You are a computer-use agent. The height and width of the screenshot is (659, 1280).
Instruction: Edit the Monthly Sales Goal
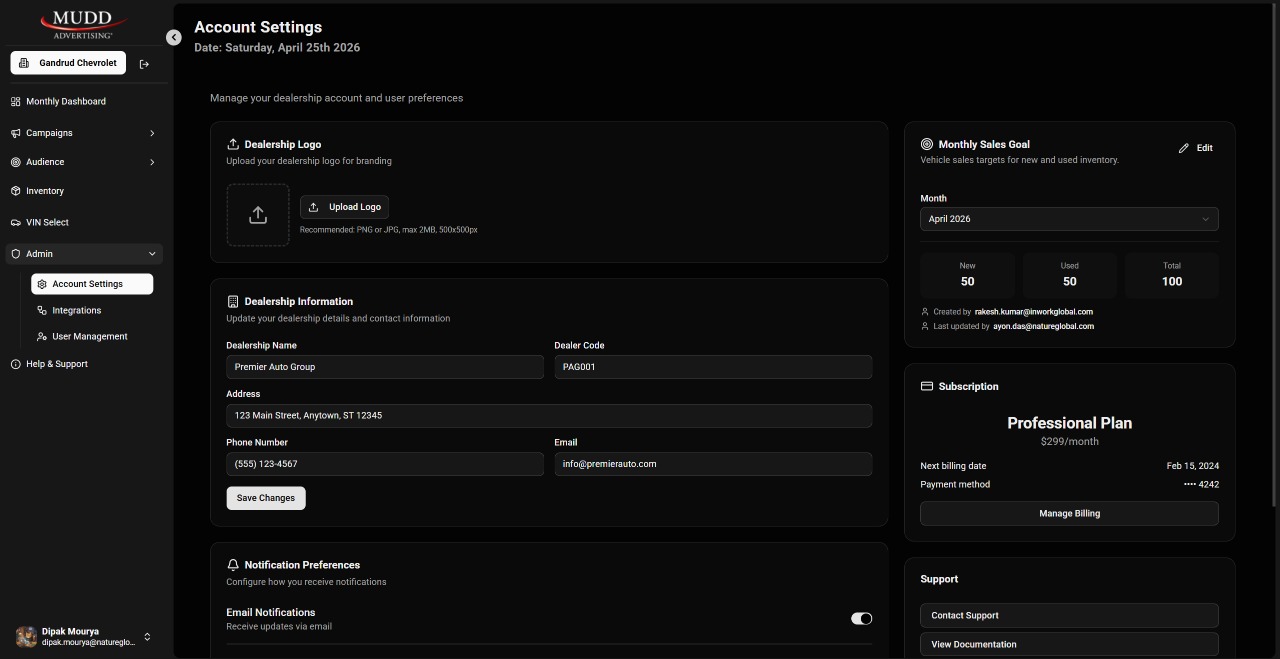[x=1196, y=147]
